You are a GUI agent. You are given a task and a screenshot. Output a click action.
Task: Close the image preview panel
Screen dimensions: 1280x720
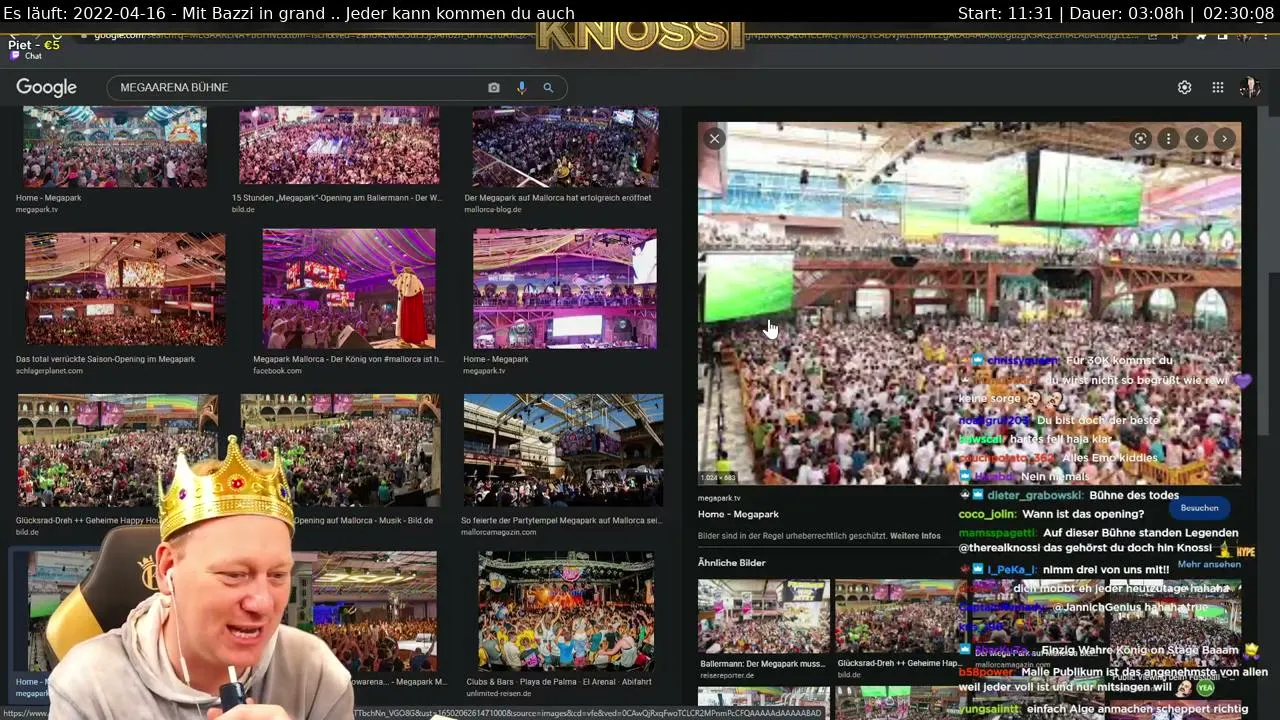click(x=714, y=139)
